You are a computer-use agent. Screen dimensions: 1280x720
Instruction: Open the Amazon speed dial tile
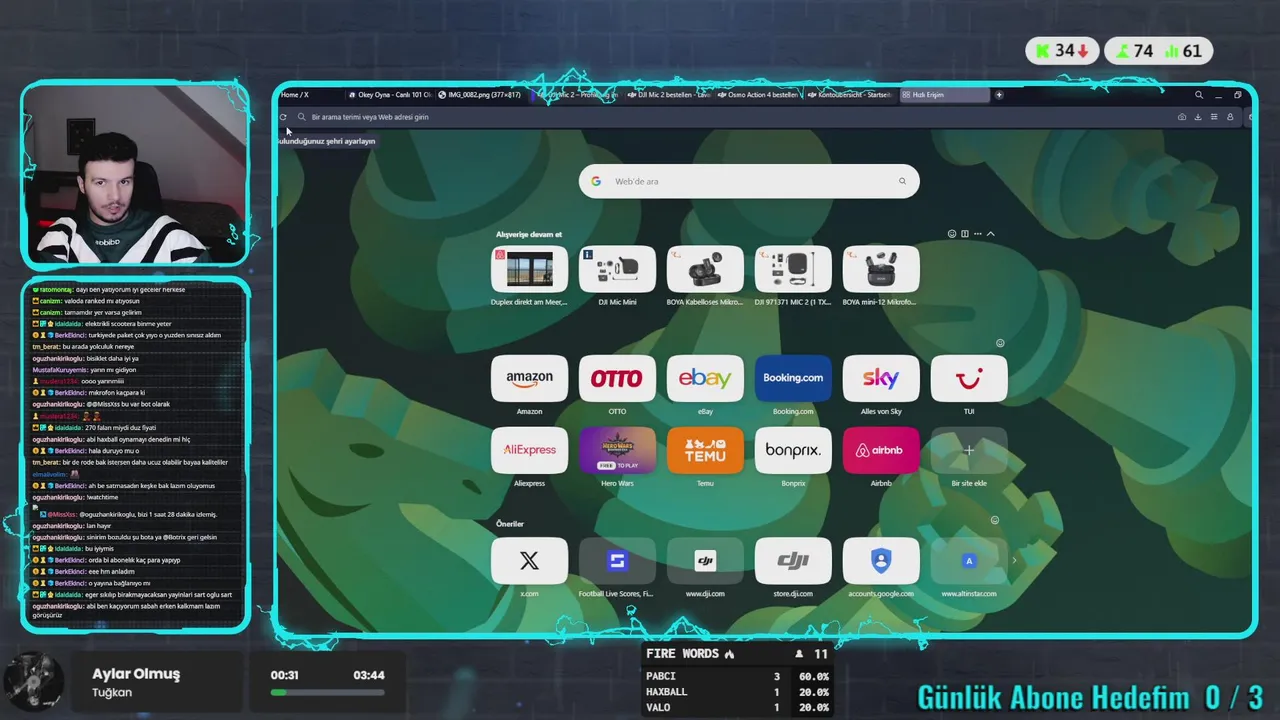click(529, 378)
